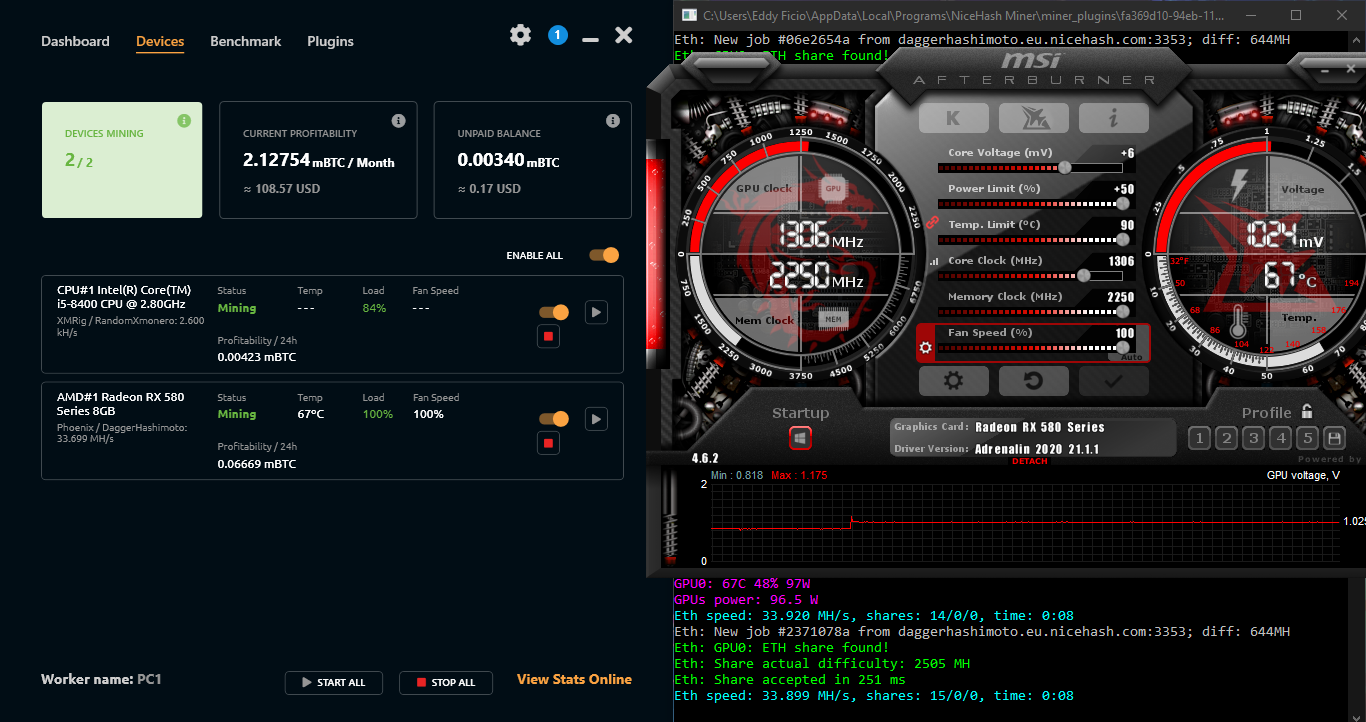Screen dimensions: 1366x722
Task: Switch to the Benchmark tab
Action: click(245, 41)
